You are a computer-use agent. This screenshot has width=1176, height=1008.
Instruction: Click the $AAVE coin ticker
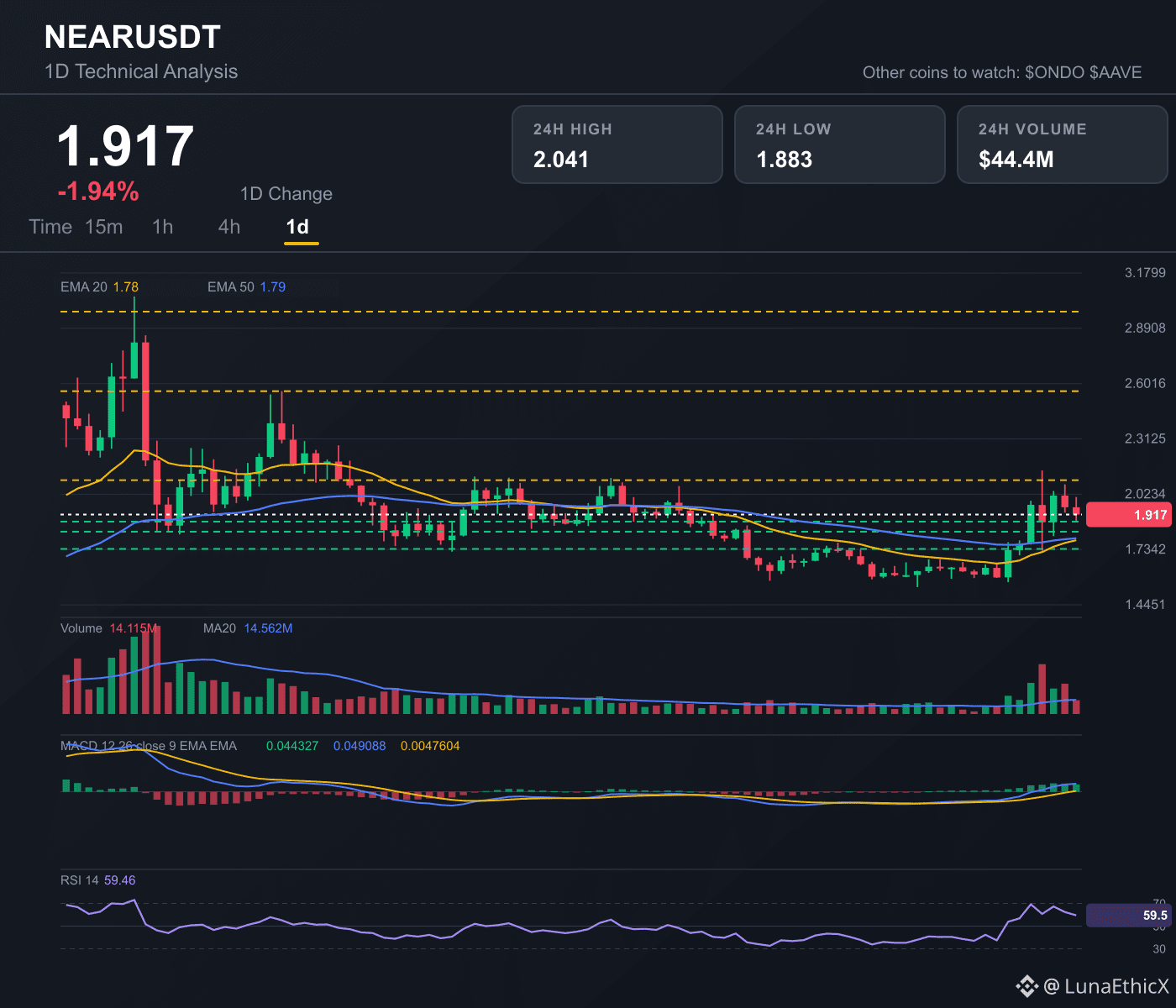click(1116, 72)
